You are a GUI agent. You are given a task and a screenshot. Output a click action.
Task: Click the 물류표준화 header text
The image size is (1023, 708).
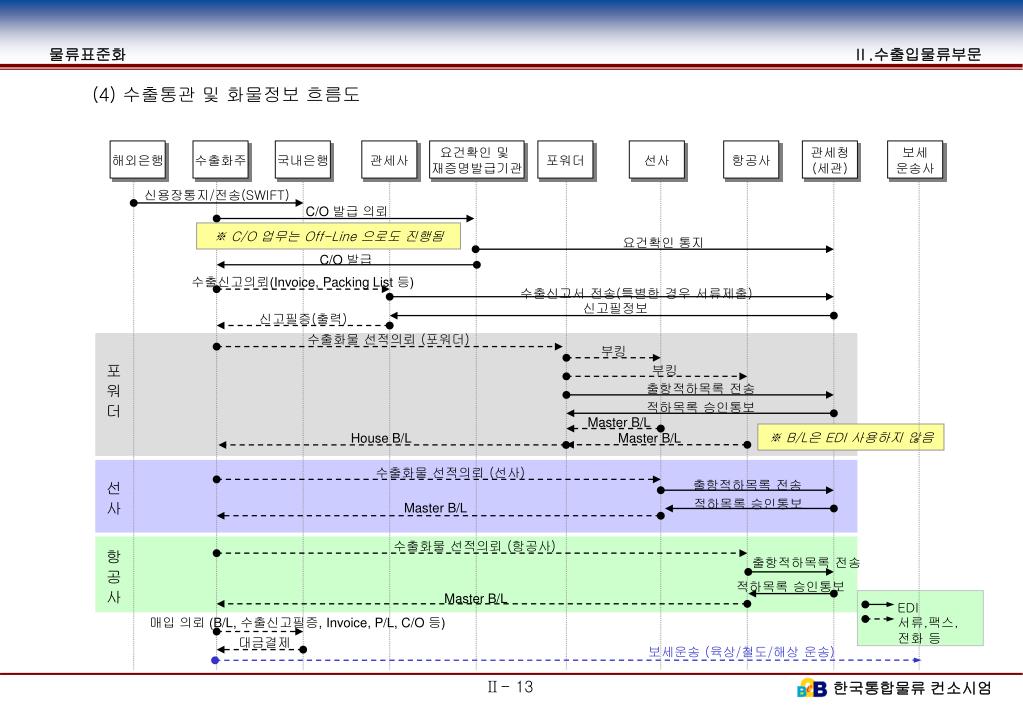[x=87, y=54]
